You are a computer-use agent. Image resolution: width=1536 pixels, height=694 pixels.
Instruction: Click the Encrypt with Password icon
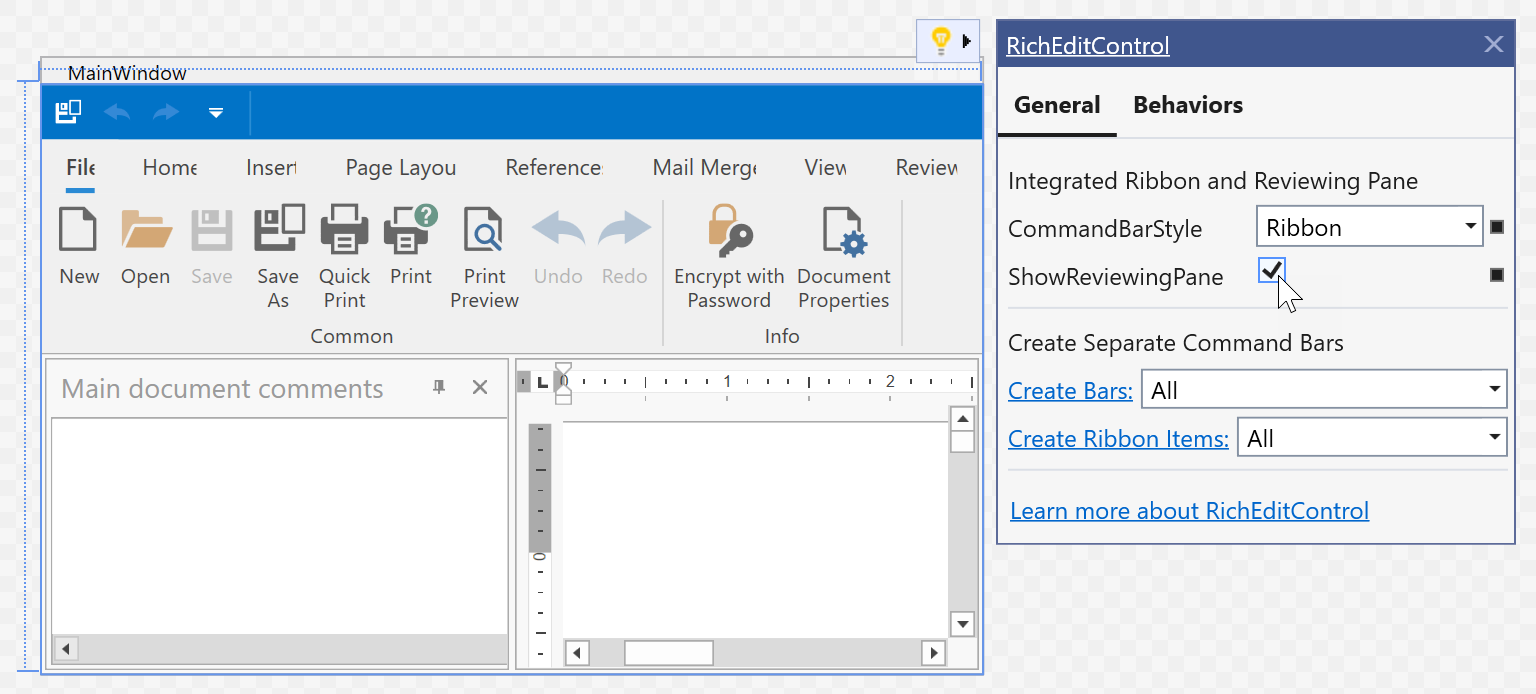tap(729, 229)
